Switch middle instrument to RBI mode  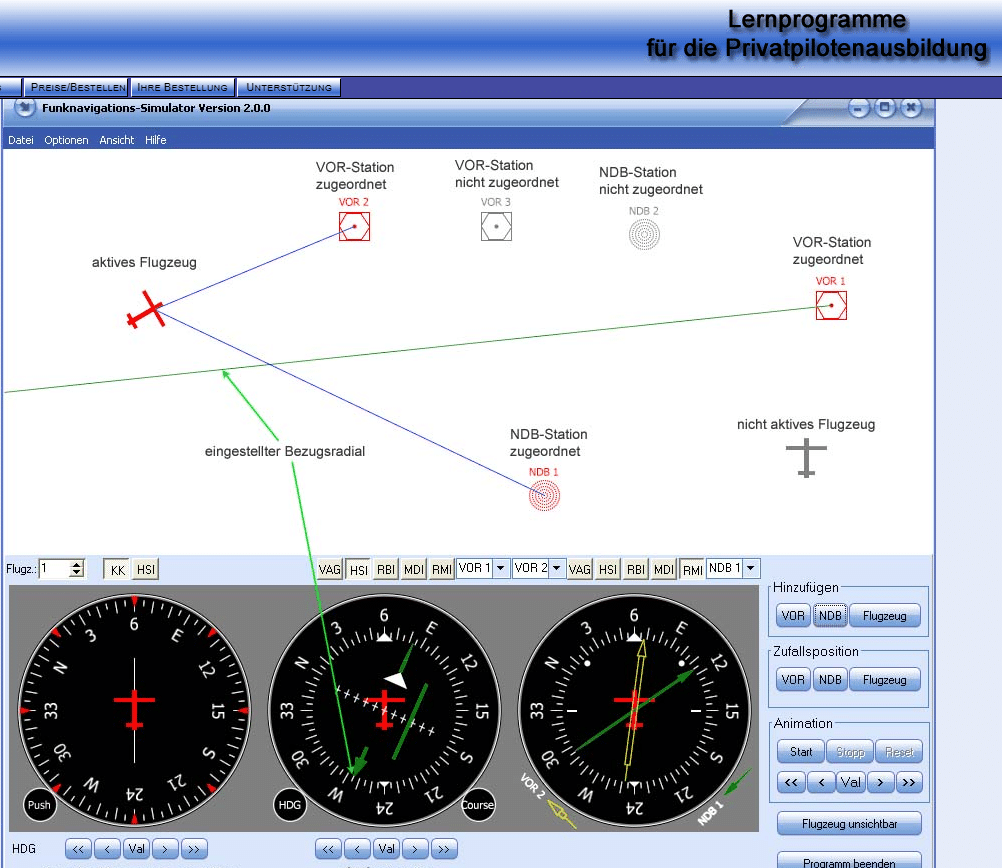(x=386, y=569)
